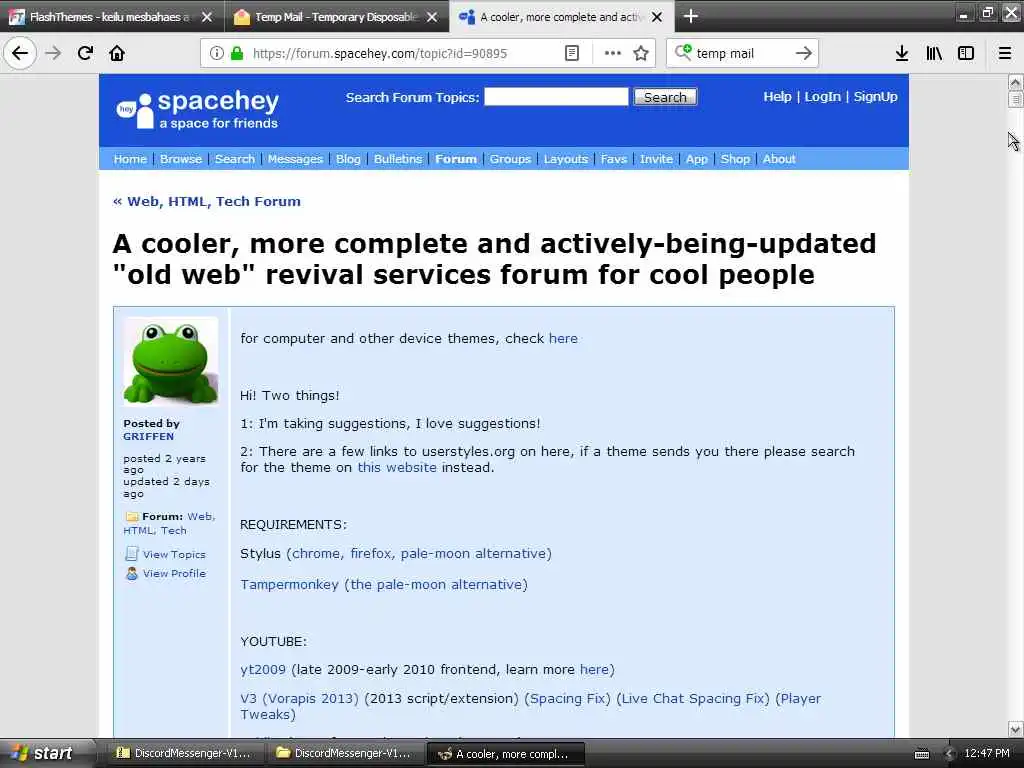
Task: Open the Messages nav item
Action: point(295,159)
